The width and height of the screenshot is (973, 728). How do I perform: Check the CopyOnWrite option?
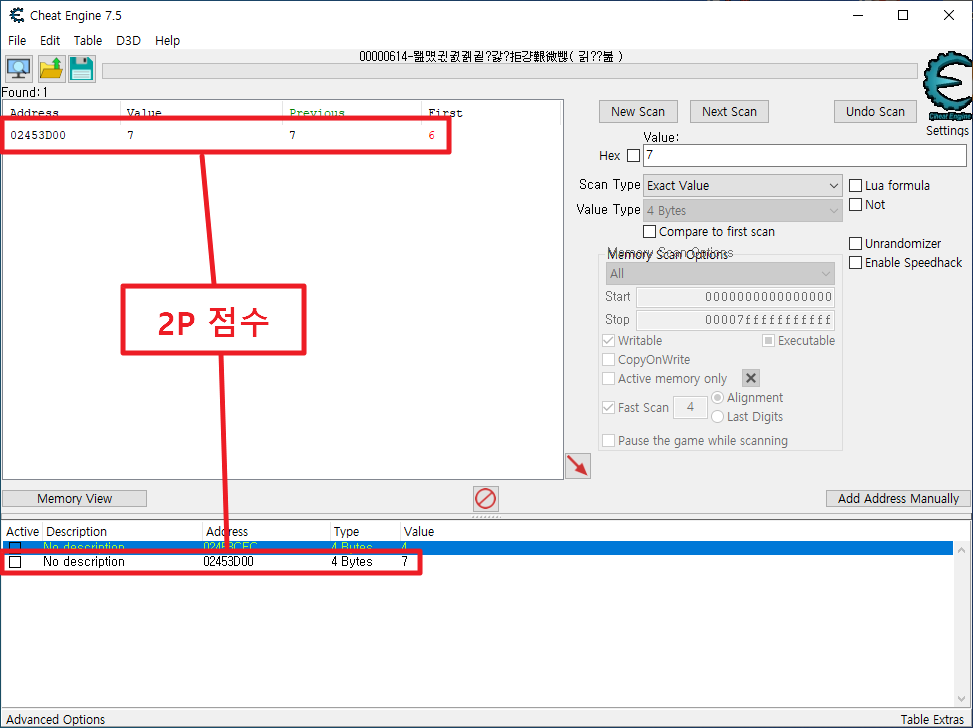609,359
